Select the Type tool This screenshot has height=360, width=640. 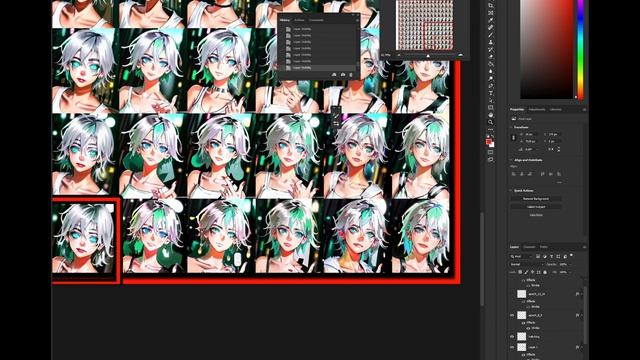pyautogui.click(x=491, y=93)
